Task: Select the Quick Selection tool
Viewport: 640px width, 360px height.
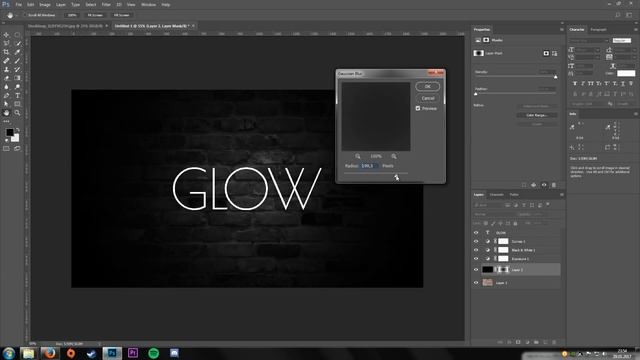Action: (17, 43)
